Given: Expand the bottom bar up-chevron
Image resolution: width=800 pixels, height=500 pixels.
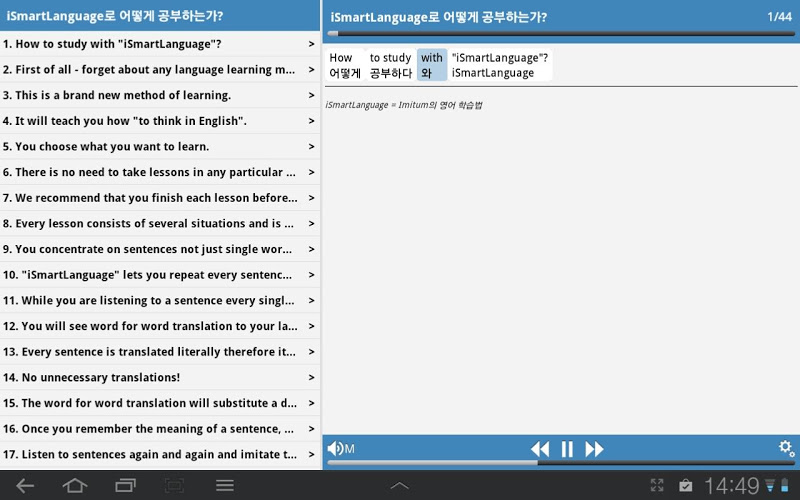Looking at the screenshot, I should coord(399,485).
